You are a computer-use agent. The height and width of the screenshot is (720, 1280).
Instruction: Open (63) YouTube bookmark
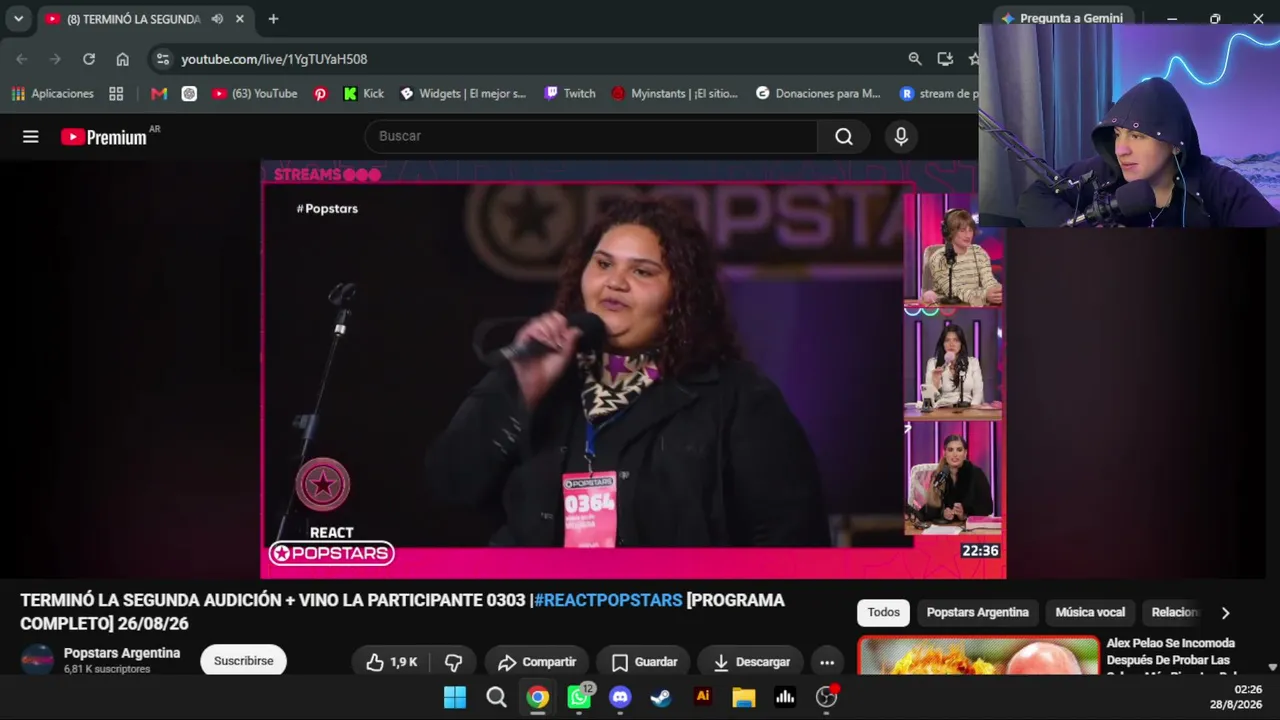pyautogui.click(x=254, y=93)
